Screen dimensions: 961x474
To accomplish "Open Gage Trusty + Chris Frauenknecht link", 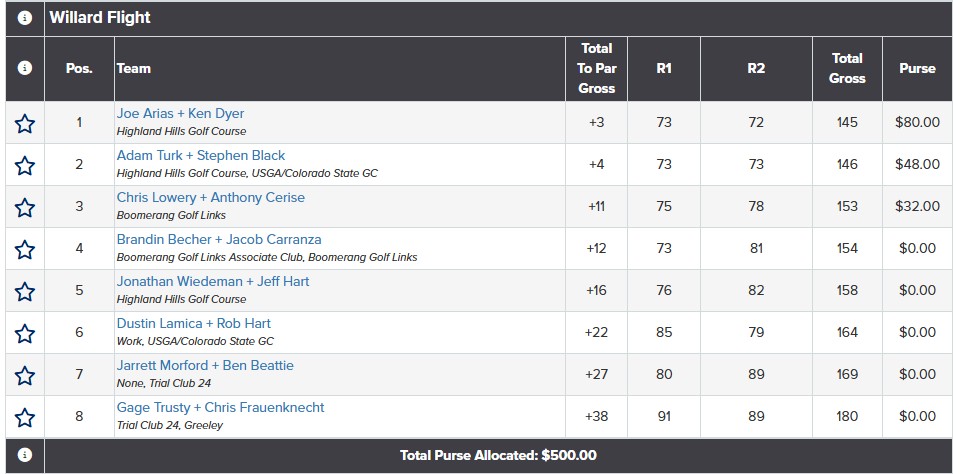I will pyautogui.click(x=221, y=407).
